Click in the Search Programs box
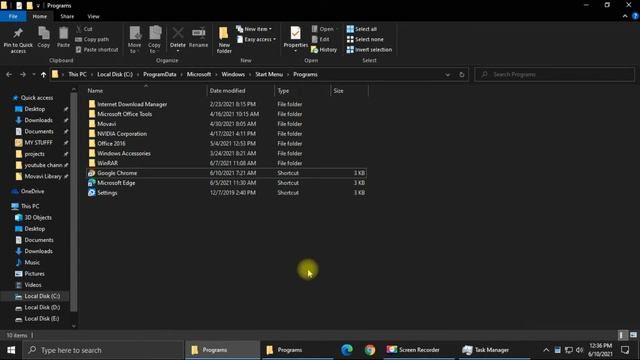Screen dimensions: 640x360 pos(554,75)
